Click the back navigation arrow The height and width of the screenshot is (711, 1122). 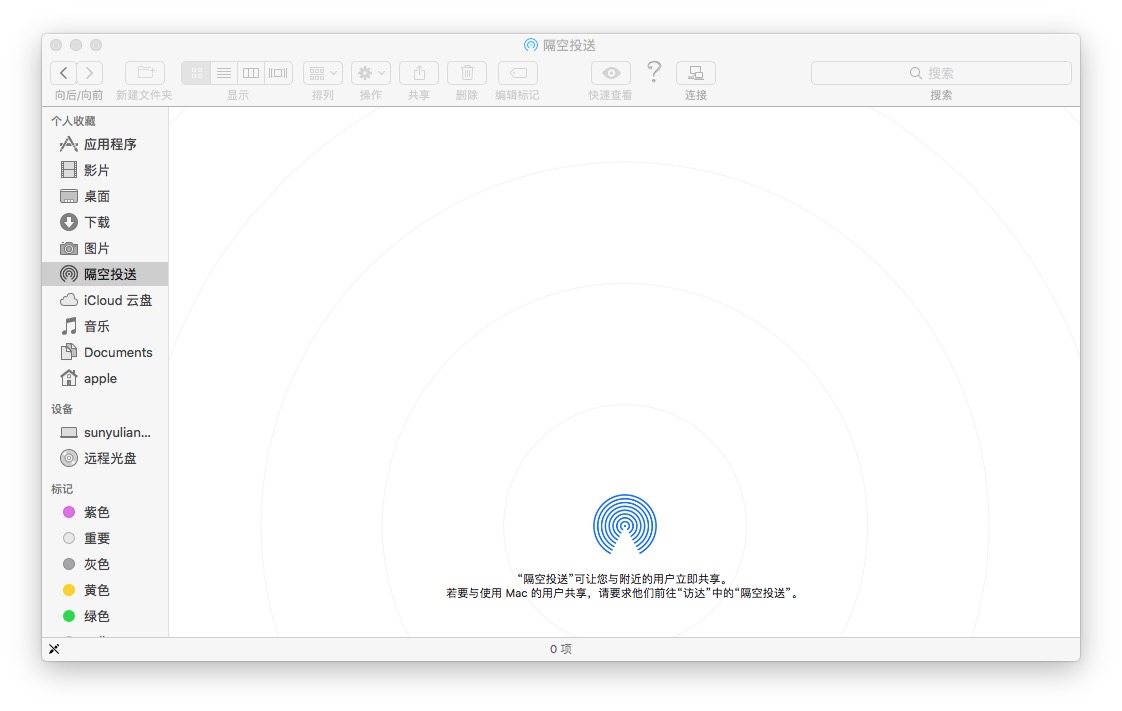click(64, 73)
